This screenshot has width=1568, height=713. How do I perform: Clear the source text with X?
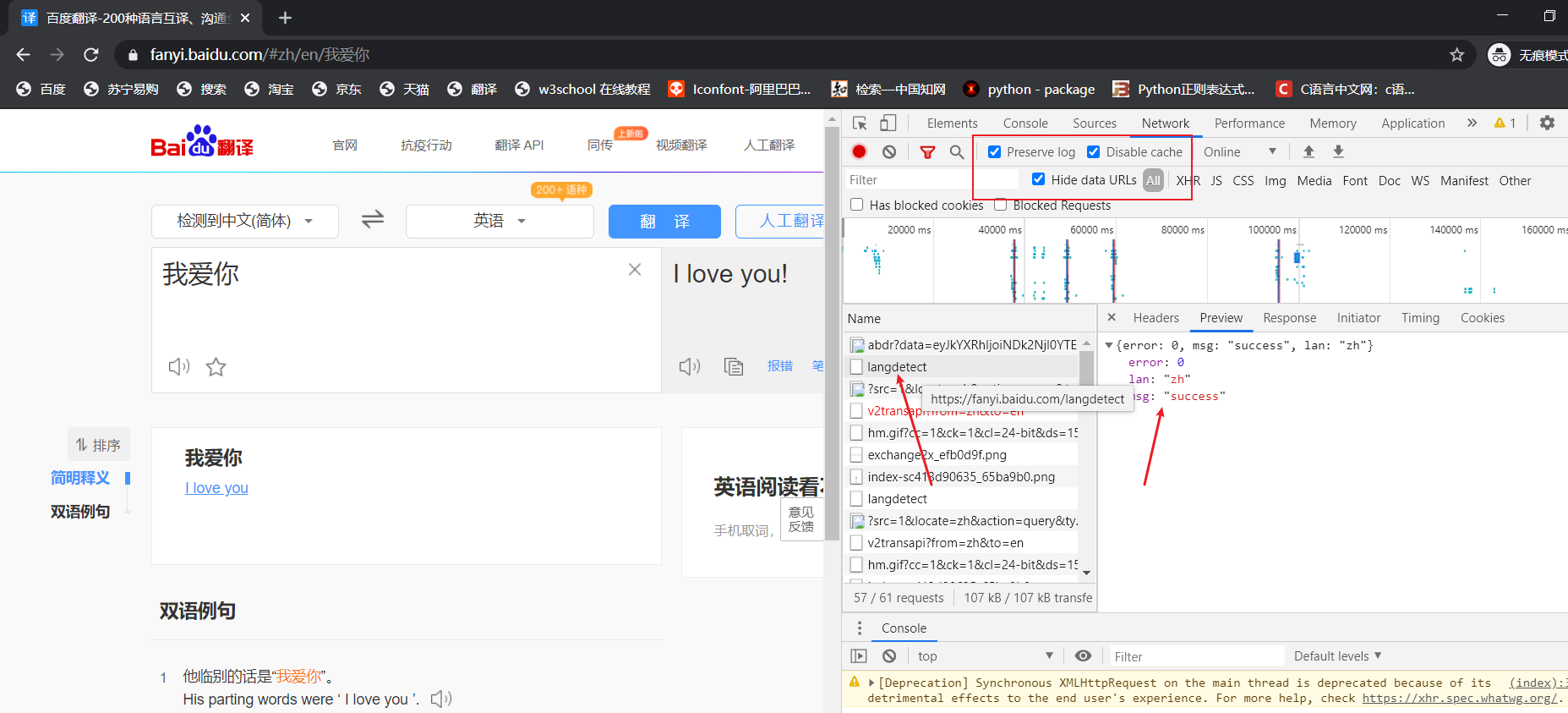coord(635,270)
